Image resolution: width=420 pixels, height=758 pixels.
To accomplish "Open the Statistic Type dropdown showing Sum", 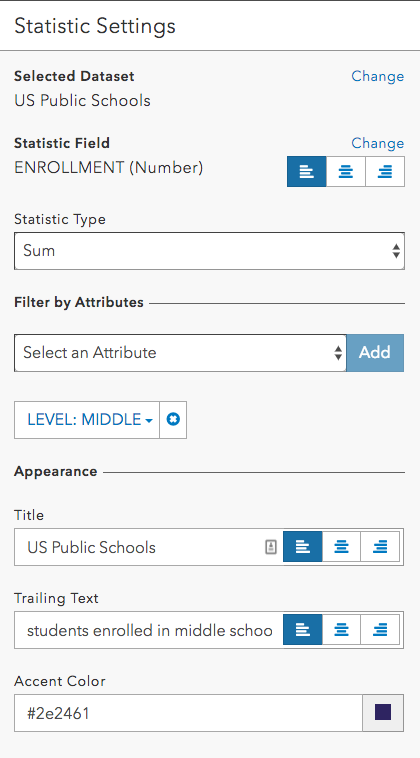I will click(x=209, y=251).
